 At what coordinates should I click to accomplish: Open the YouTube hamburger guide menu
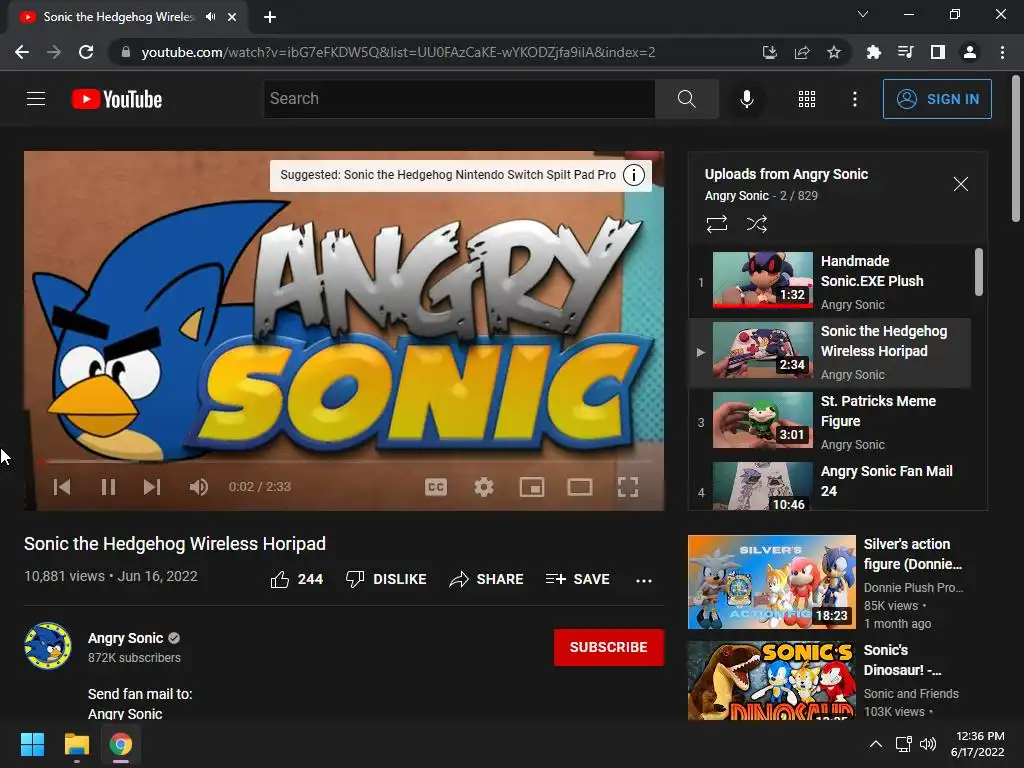coord(36,99)
